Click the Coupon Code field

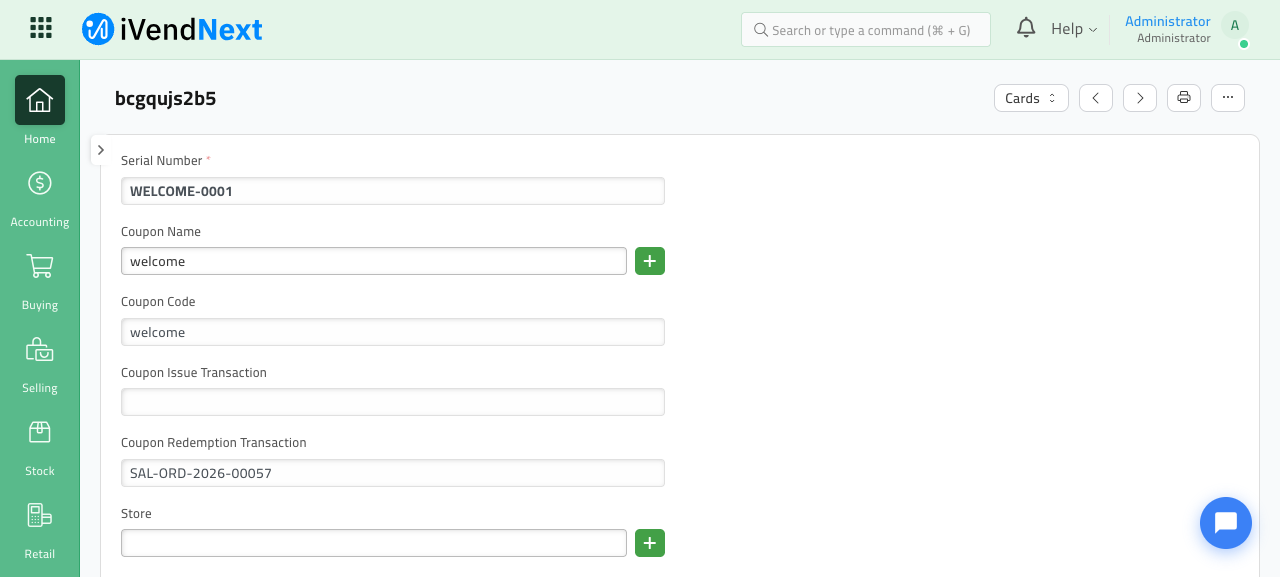393,332
